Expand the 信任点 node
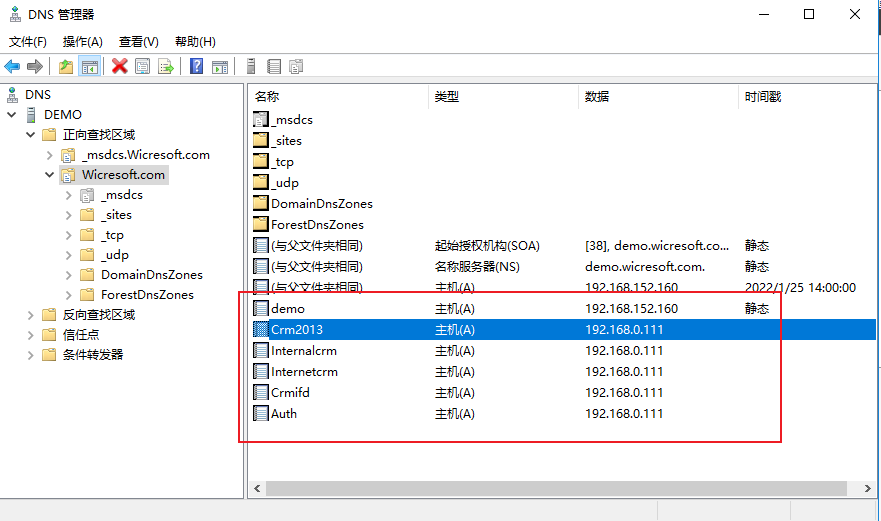 (x=31, y=335)
